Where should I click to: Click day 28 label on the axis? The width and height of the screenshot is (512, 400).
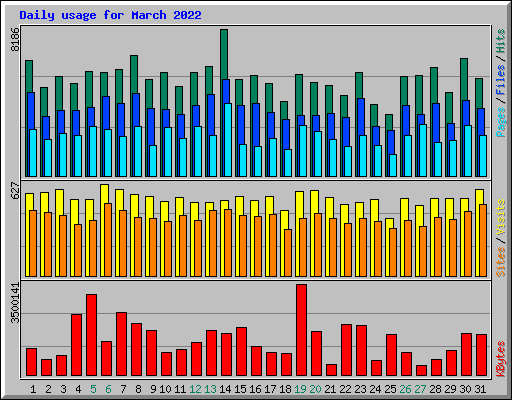click(435, 389)
